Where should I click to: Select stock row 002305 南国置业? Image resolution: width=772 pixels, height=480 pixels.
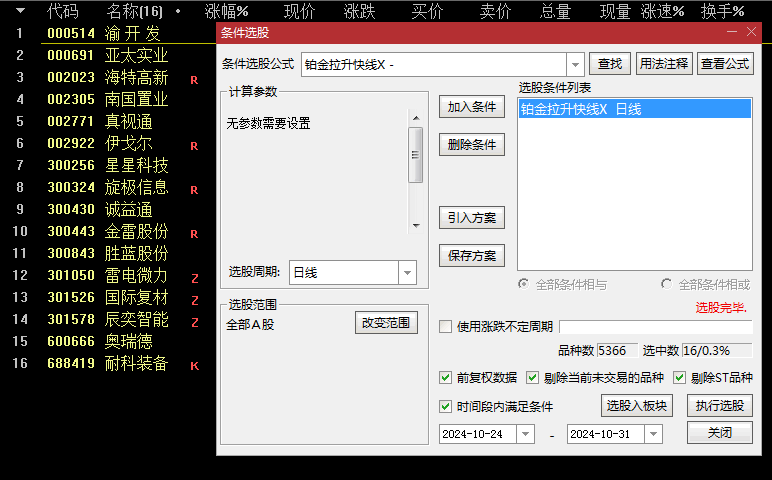pos(108,99)
